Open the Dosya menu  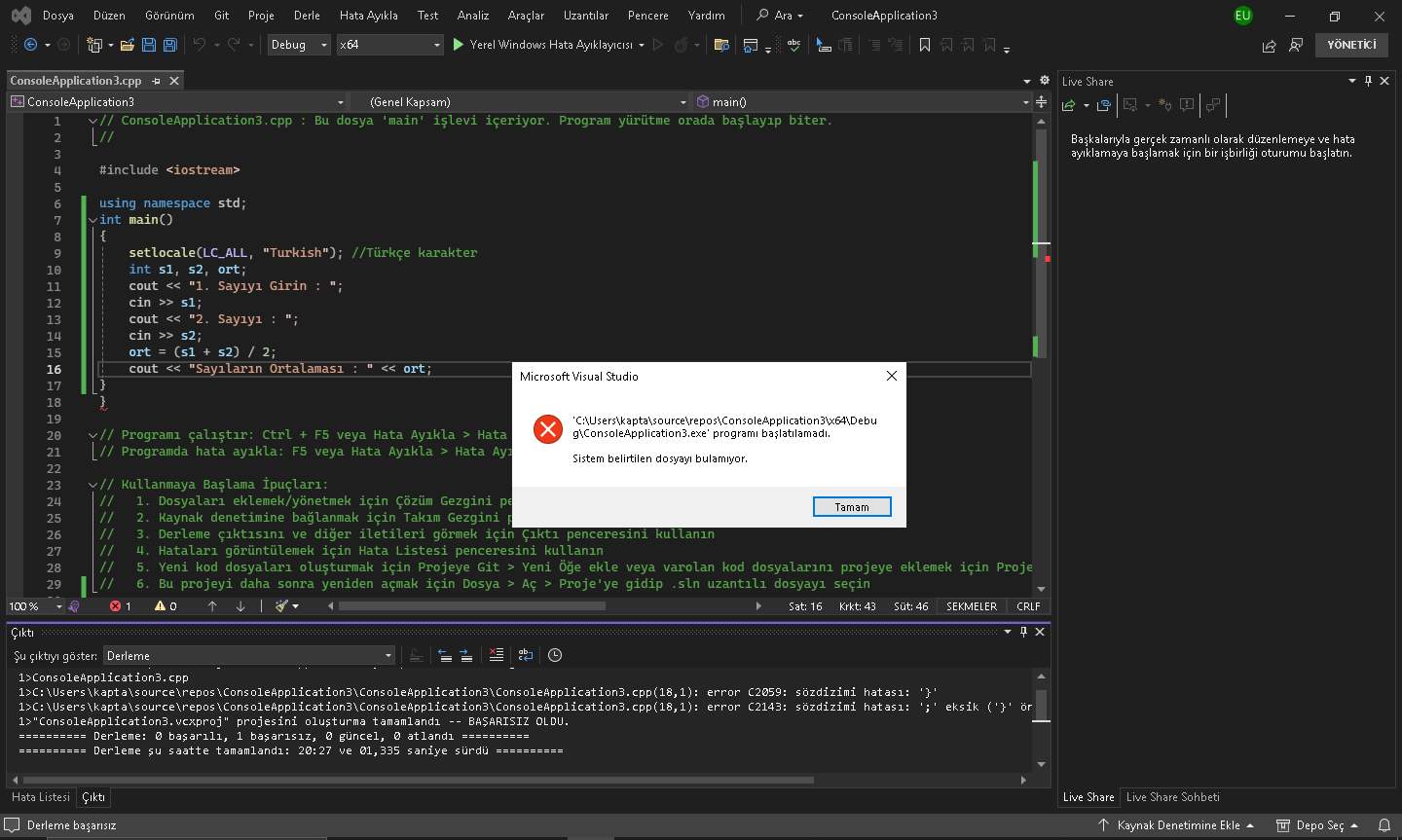click(58, 16)
